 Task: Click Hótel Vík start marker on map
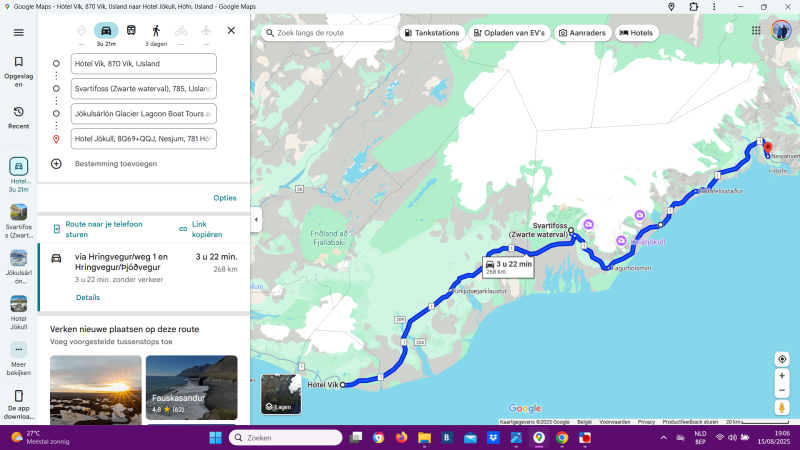343,385
